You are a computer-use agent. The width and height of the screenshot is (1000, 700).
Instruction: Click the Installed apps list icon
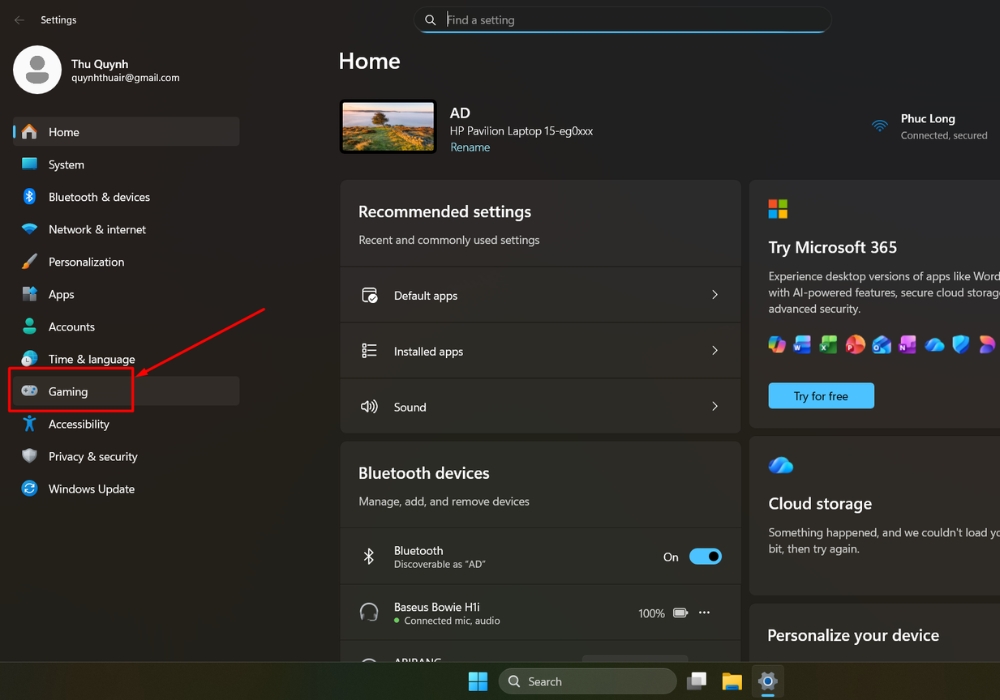(x=369, y=351)
